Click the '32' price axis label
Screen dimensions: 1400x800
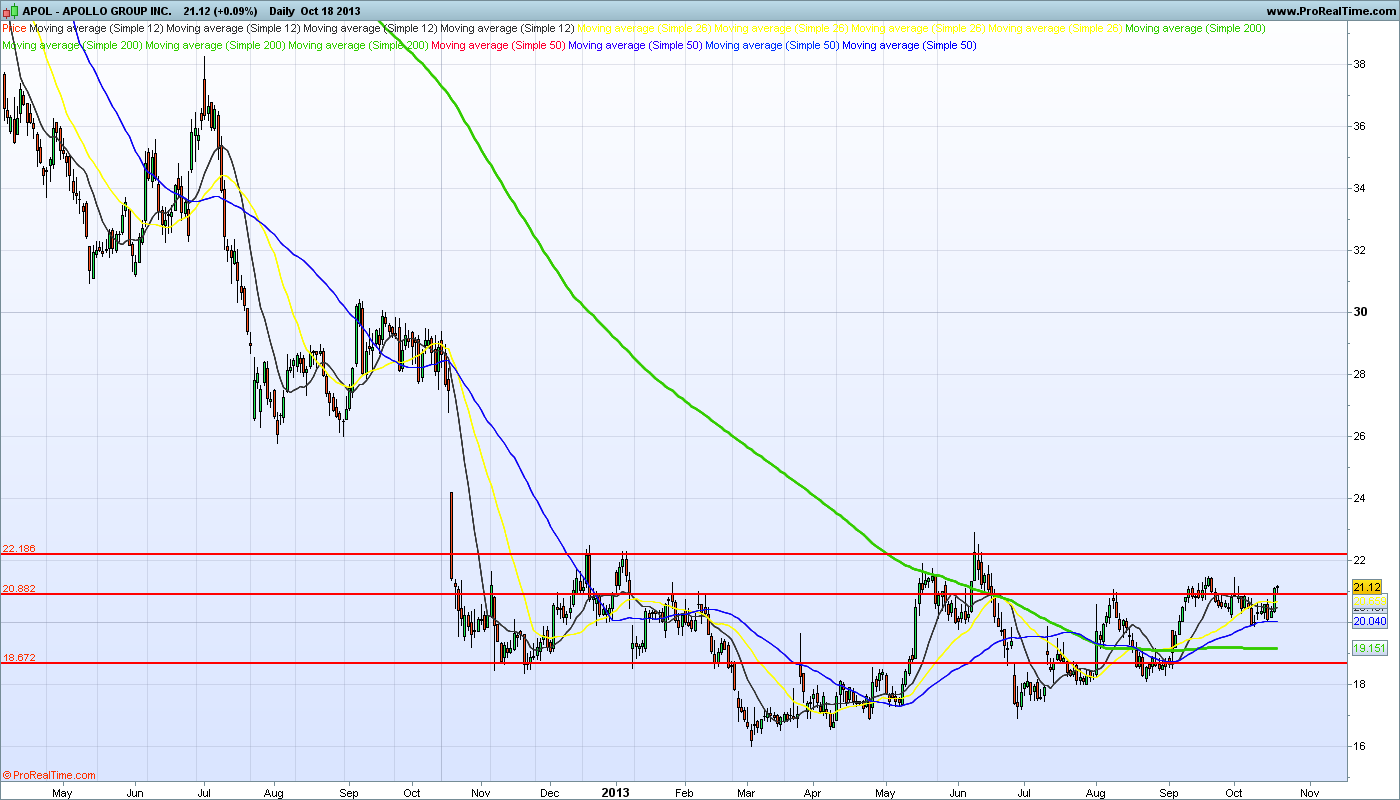(x=1359, y=251)
